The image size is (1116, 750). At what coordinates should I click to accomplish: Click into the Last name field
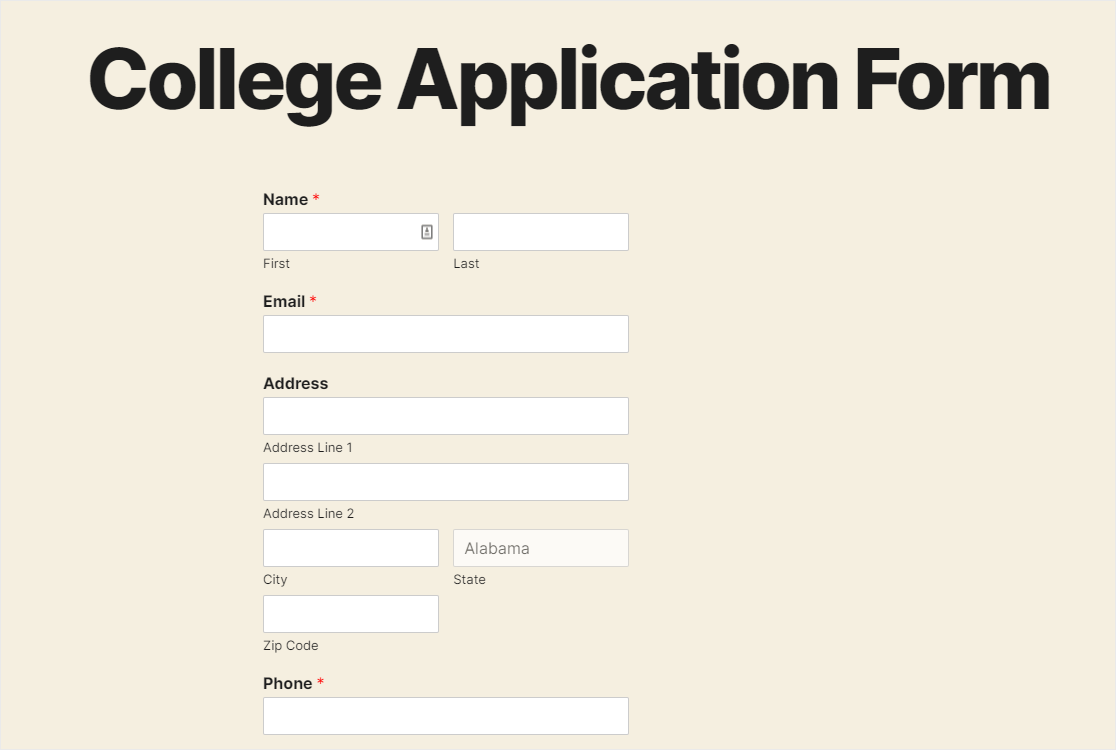[x=540, y=232]
